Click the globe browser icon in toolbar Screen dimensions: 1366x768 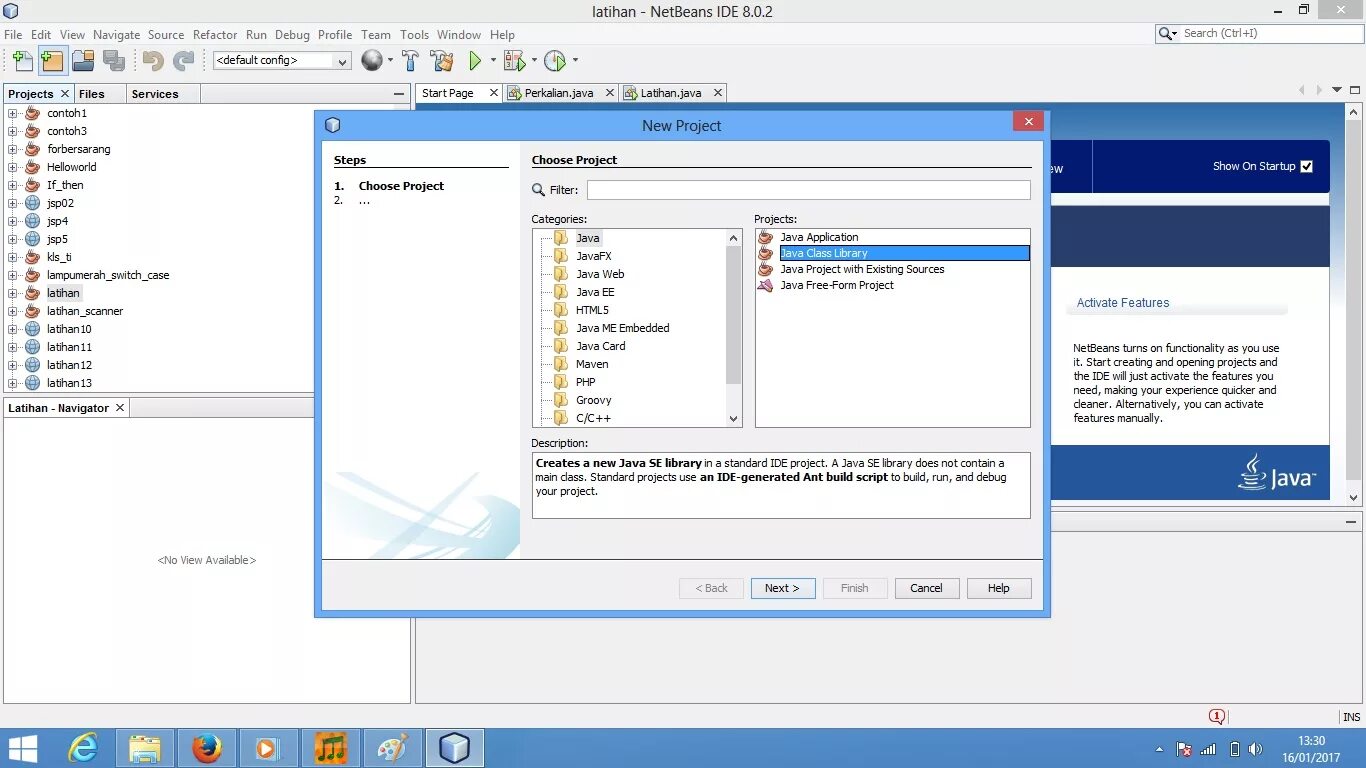click(371, 61)
